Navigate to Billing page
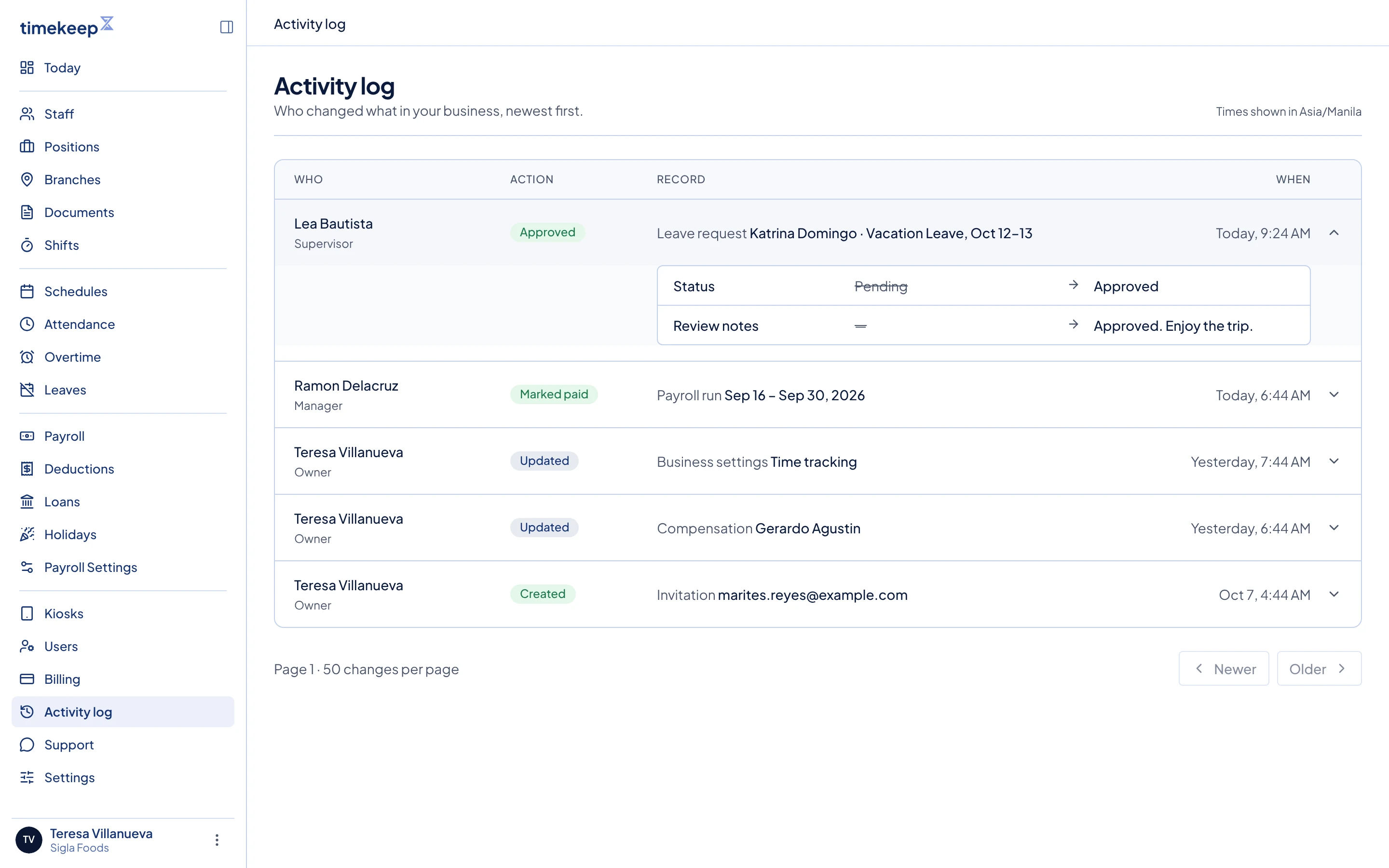Viewport: 1389px width, 868px height. (x=123, y=678)
